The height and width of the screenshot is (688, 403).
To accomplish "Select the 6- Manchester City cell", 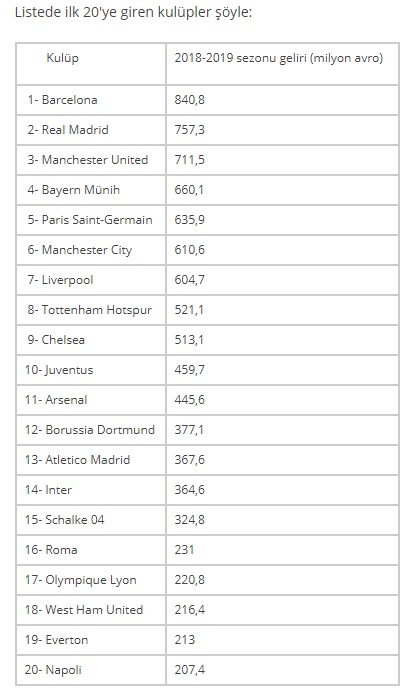I will coord(91,250).
